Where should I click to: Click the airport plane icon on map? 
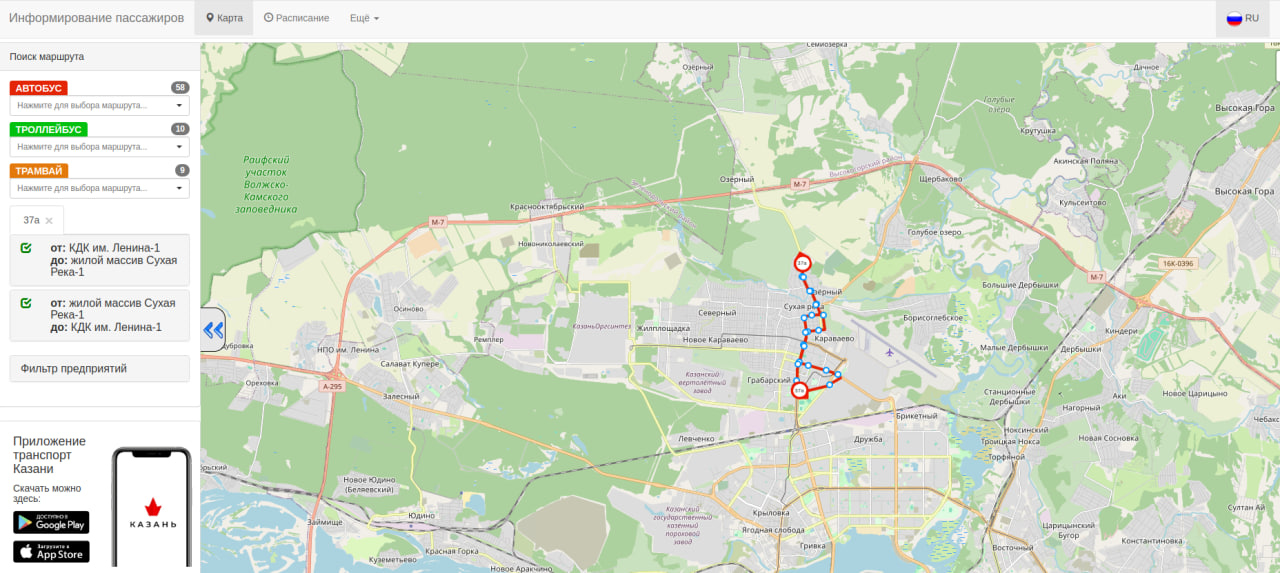(x=890, y=352)
